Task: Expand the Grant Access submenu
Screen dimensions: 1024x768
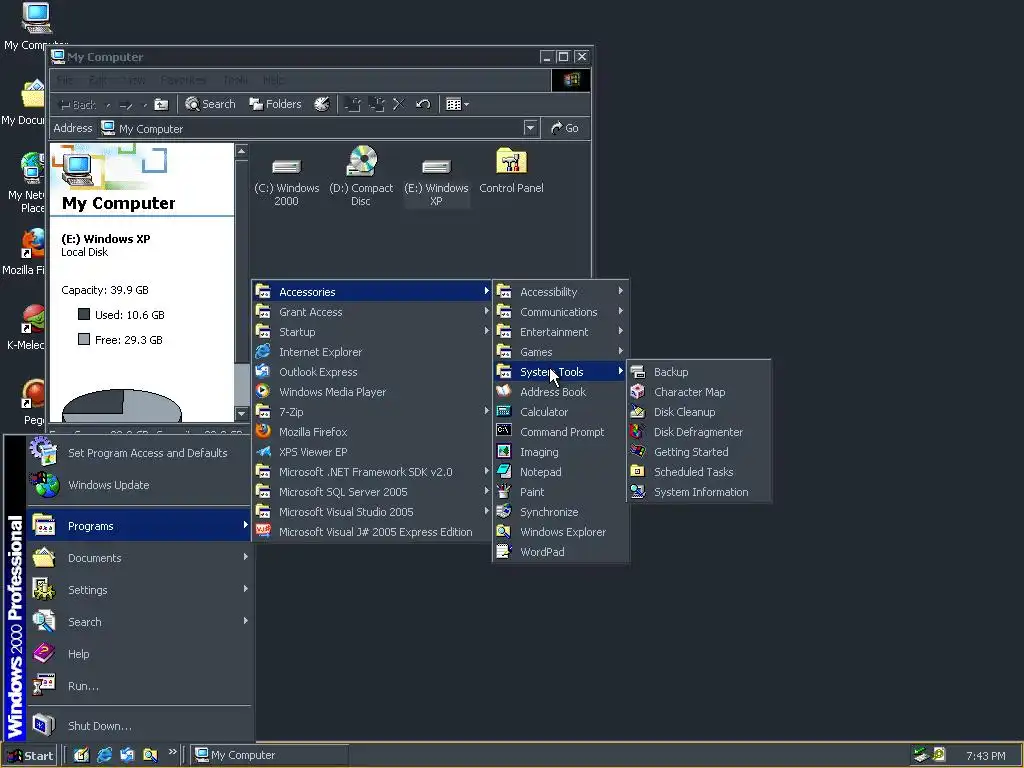Action: (372, 312)
